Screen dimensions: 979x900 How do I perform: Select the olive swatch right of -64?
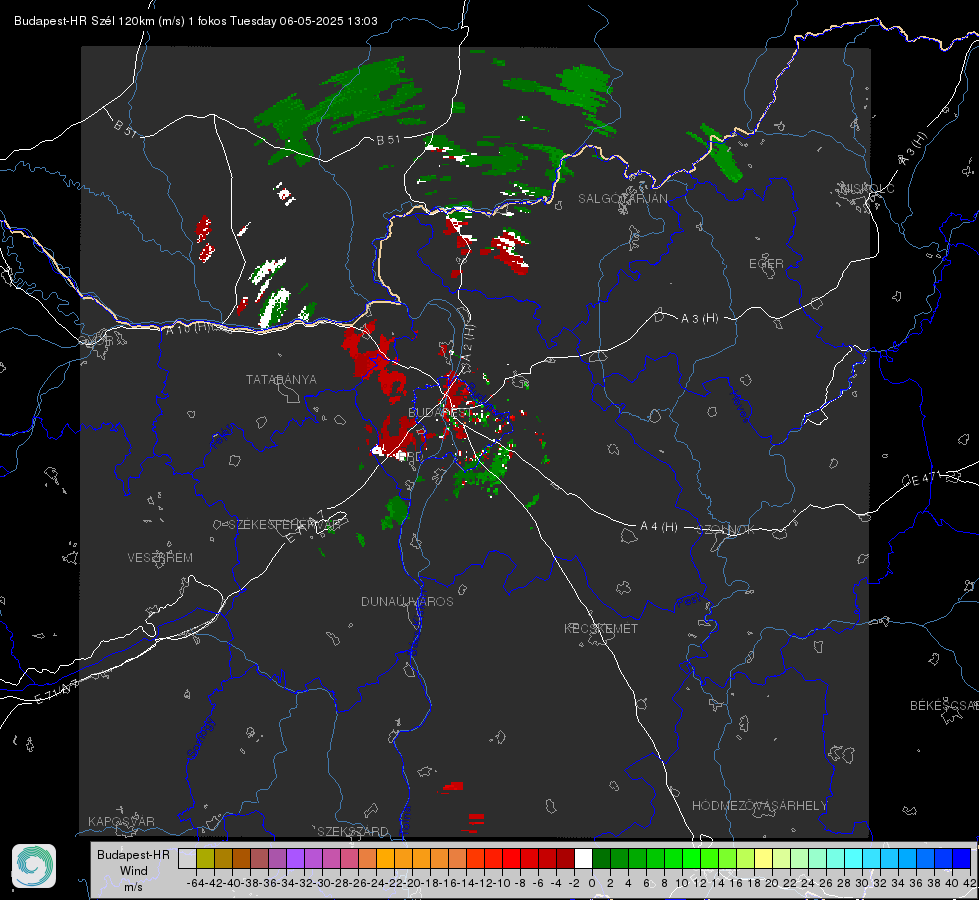coord(205,858)
